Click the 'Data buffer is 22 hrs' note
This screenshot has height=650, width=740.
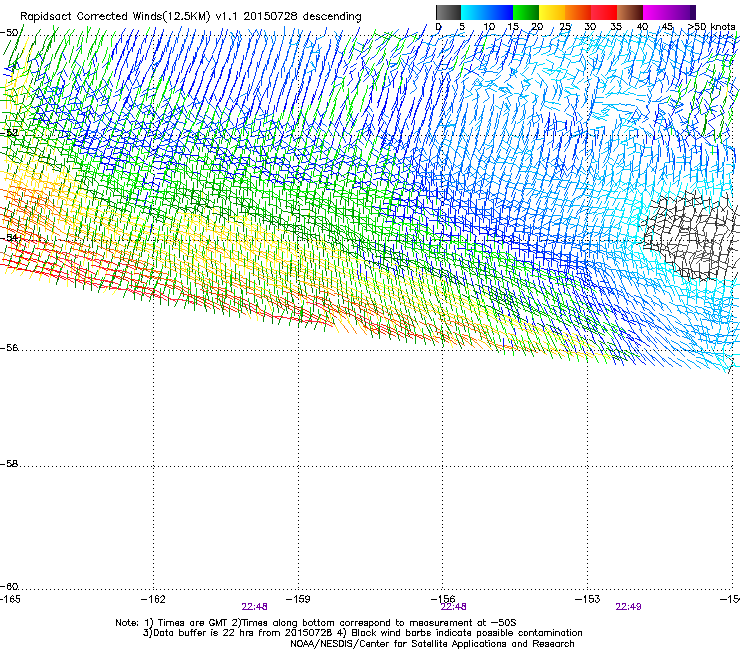click(362, 633)
